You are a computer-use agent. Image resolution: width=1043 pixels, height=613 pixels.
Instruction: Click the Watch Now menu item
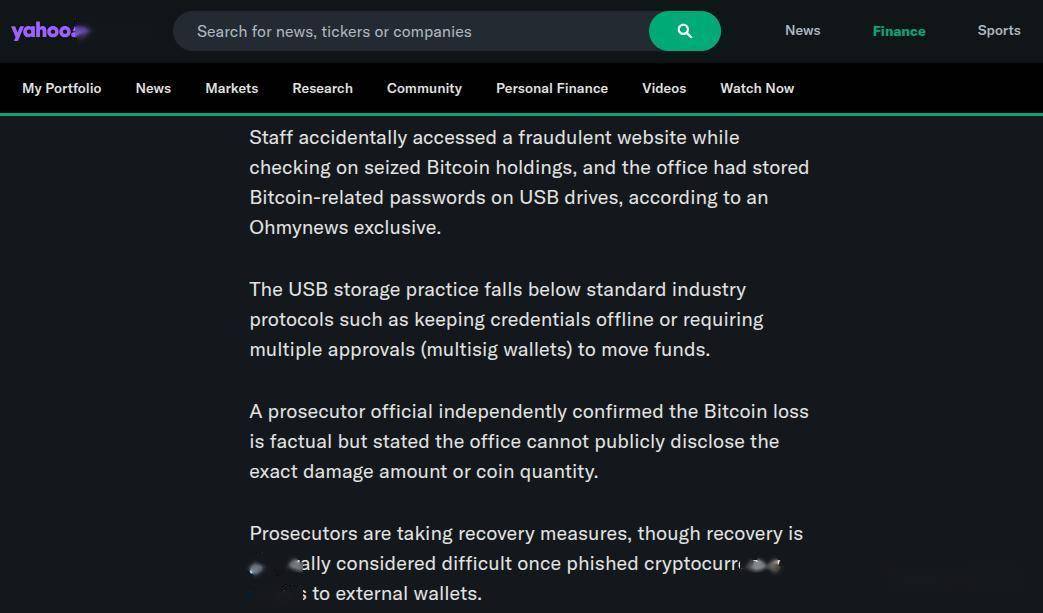tap(757, 88)
